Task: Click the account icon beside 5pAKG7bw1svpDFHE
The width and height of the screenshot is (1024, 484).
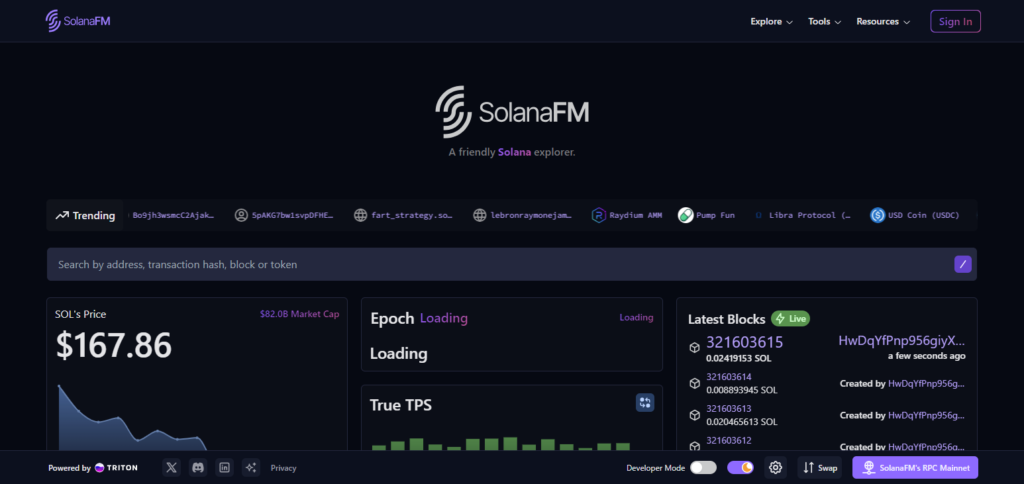Action: pos(241,215)
